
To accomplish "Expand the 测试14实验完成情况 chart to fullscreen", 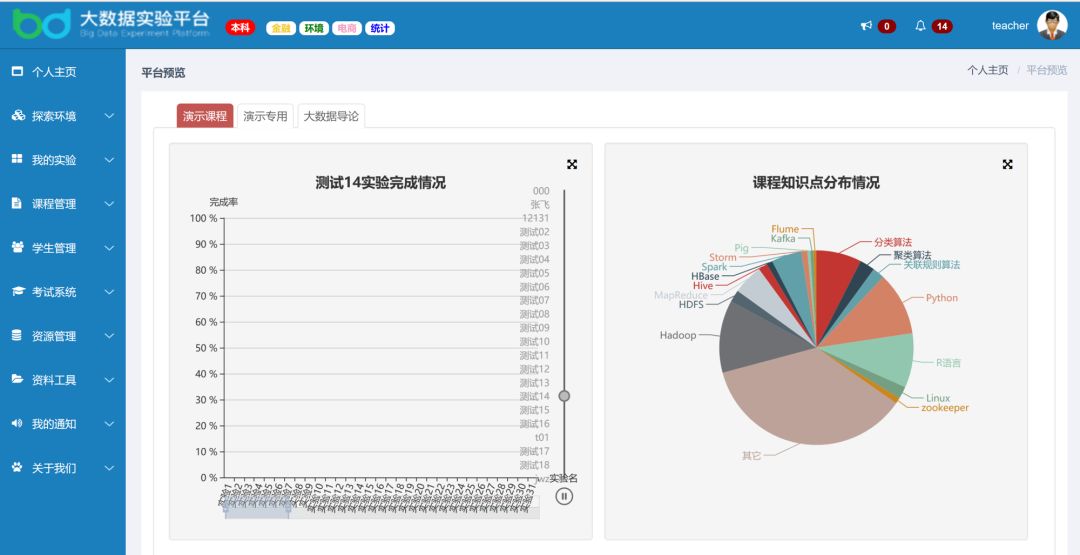I will click(572, 164).
